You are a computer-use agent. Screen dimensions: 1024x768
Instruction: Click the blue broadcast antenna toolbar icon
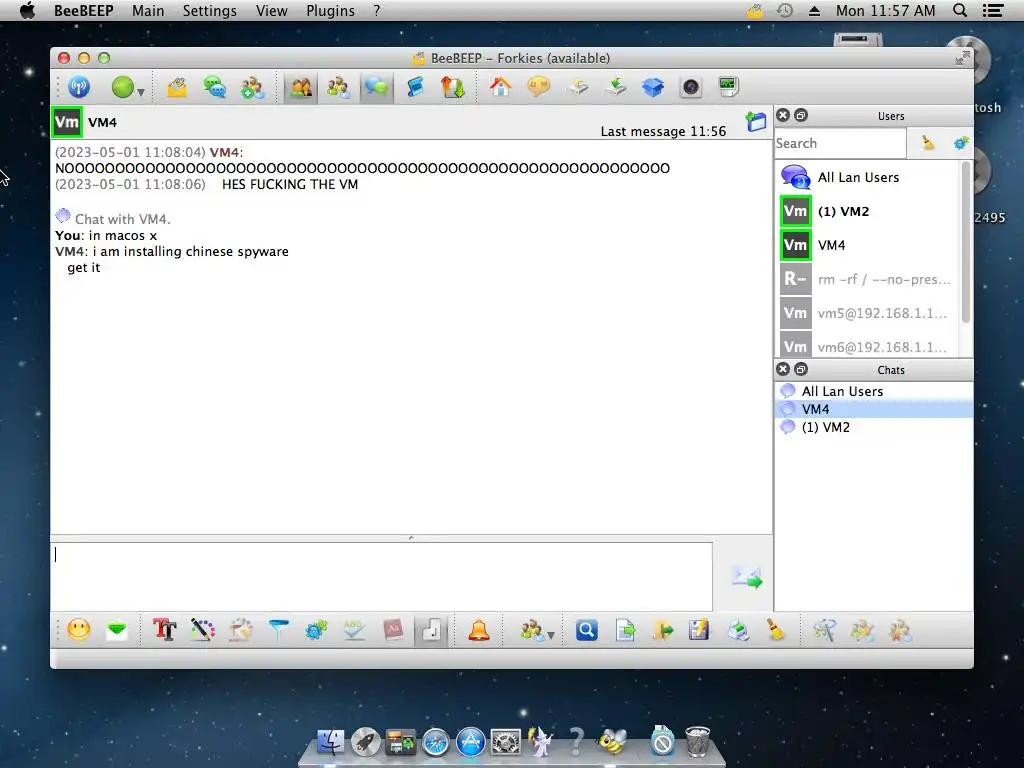pyautogui.click(x=79, y=87)
